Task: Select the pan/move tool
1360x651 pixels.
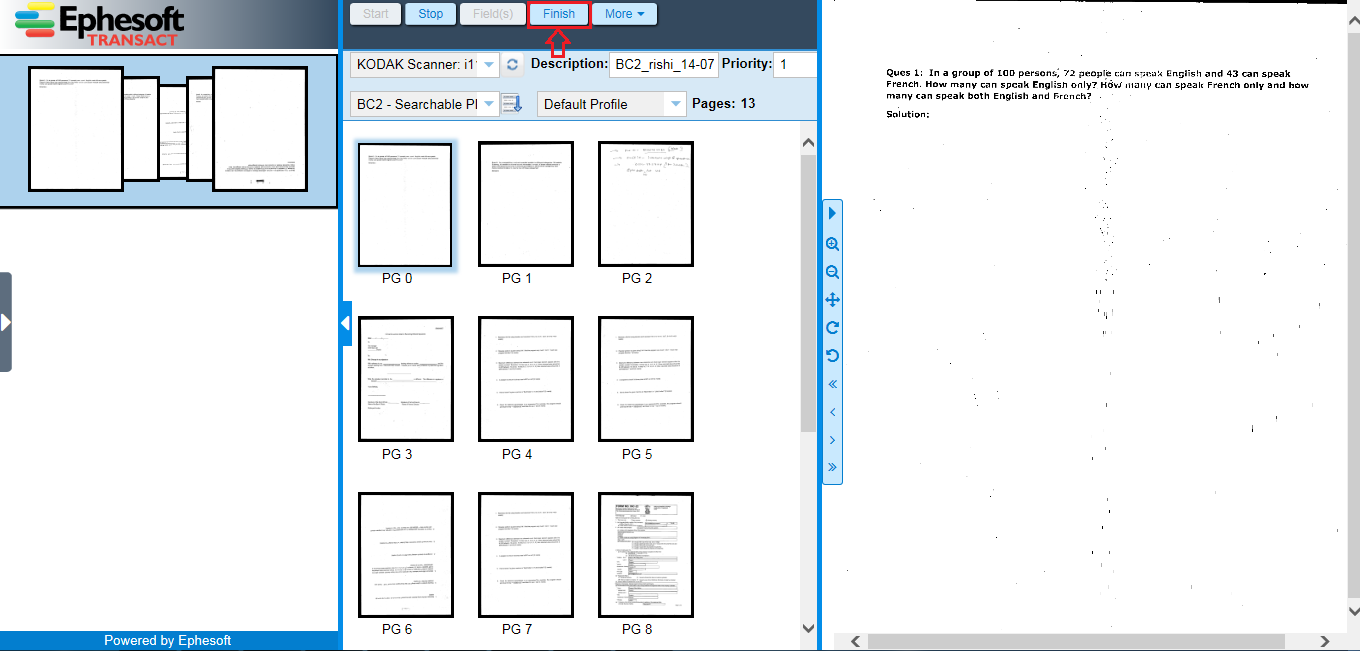Action: coord(832,300)
